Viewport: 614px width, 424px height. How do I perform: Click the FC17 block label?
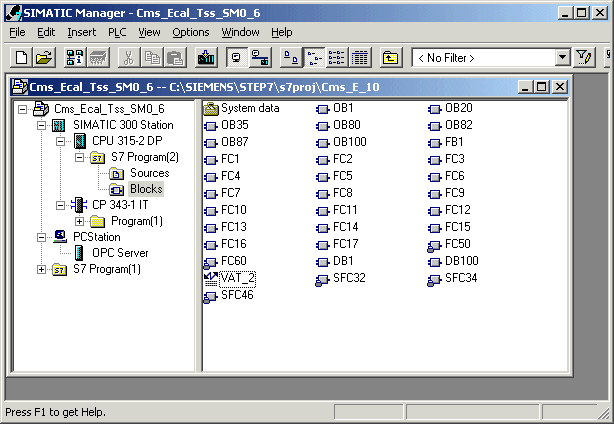(346, 244)
